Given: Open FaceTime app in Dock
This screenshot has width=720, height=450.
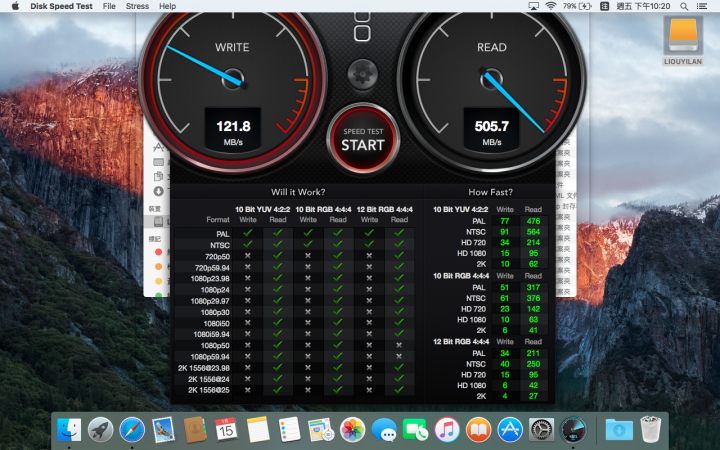Looking at the screenshot, I should (415, 430).
